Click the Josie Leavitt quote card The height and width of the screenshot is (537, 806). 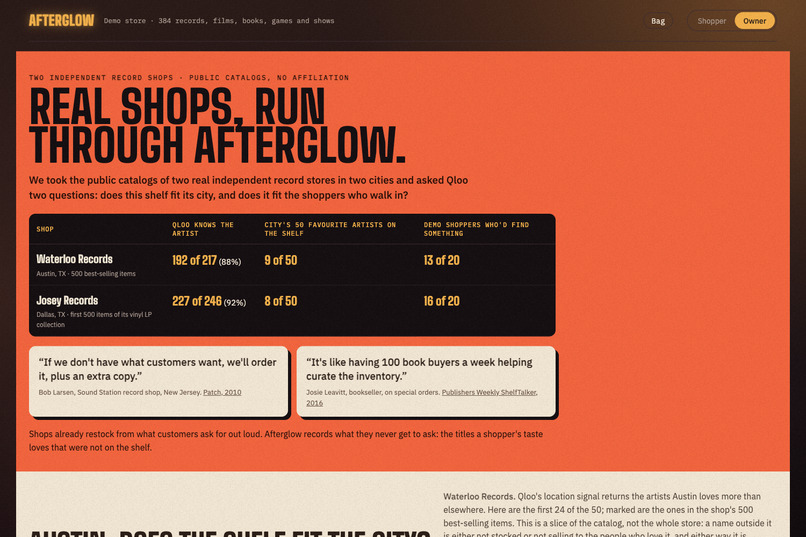pos(426,381)
